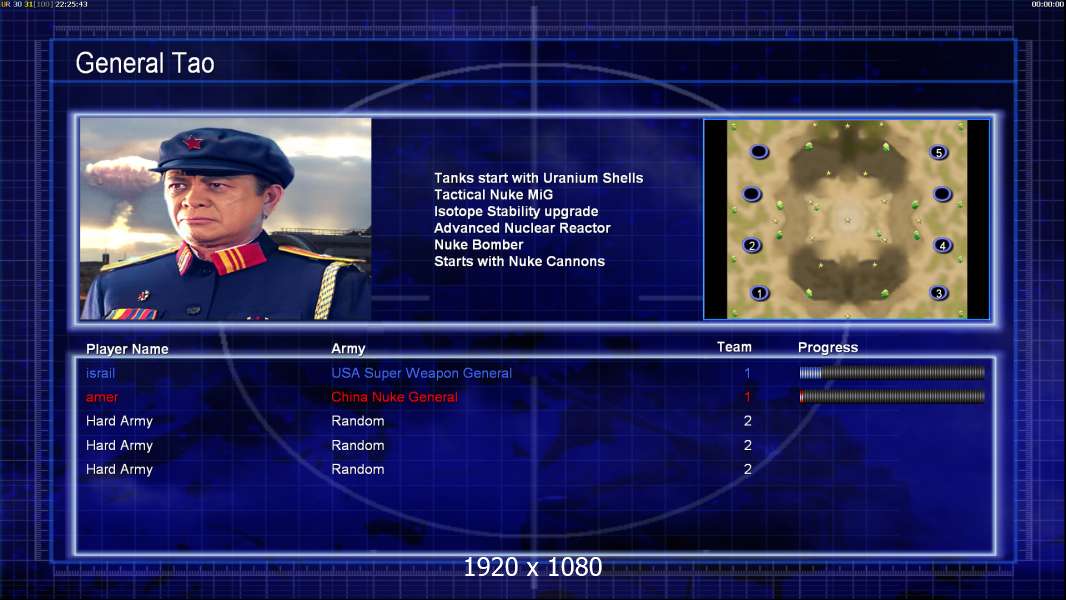Click team number 2 in third Hard Army row

coord(748,470)
